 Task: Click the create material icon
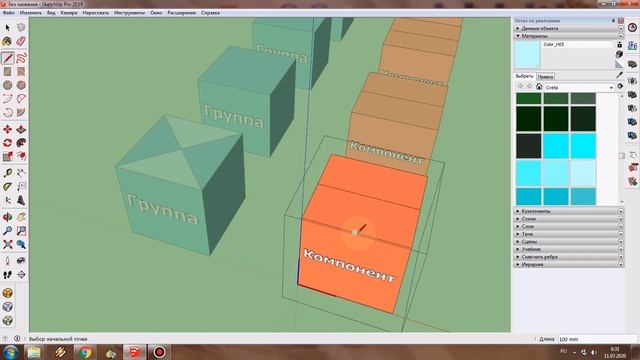[620, 54]
